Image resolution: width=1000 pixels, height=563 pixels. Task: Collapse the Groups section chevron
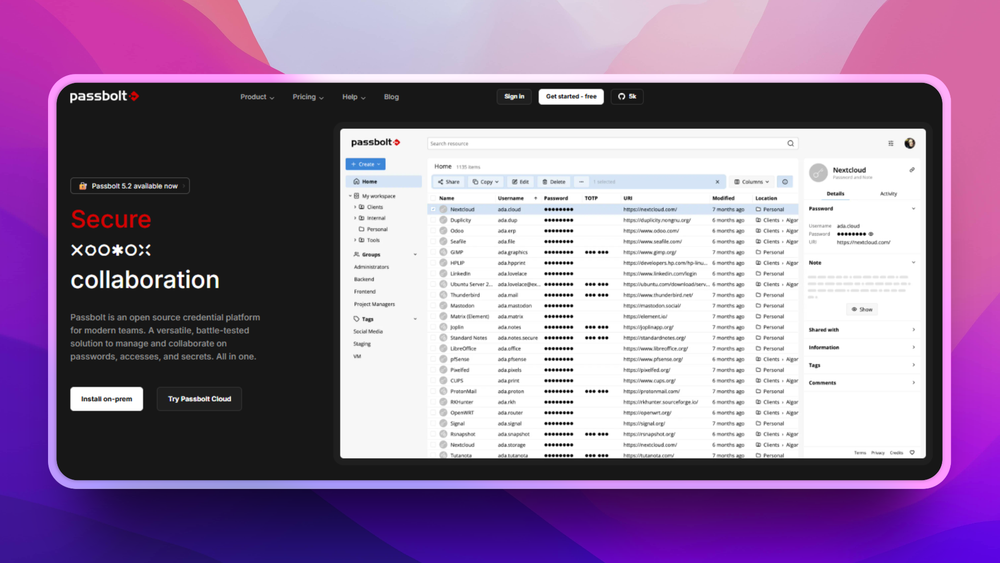[415, 254]
